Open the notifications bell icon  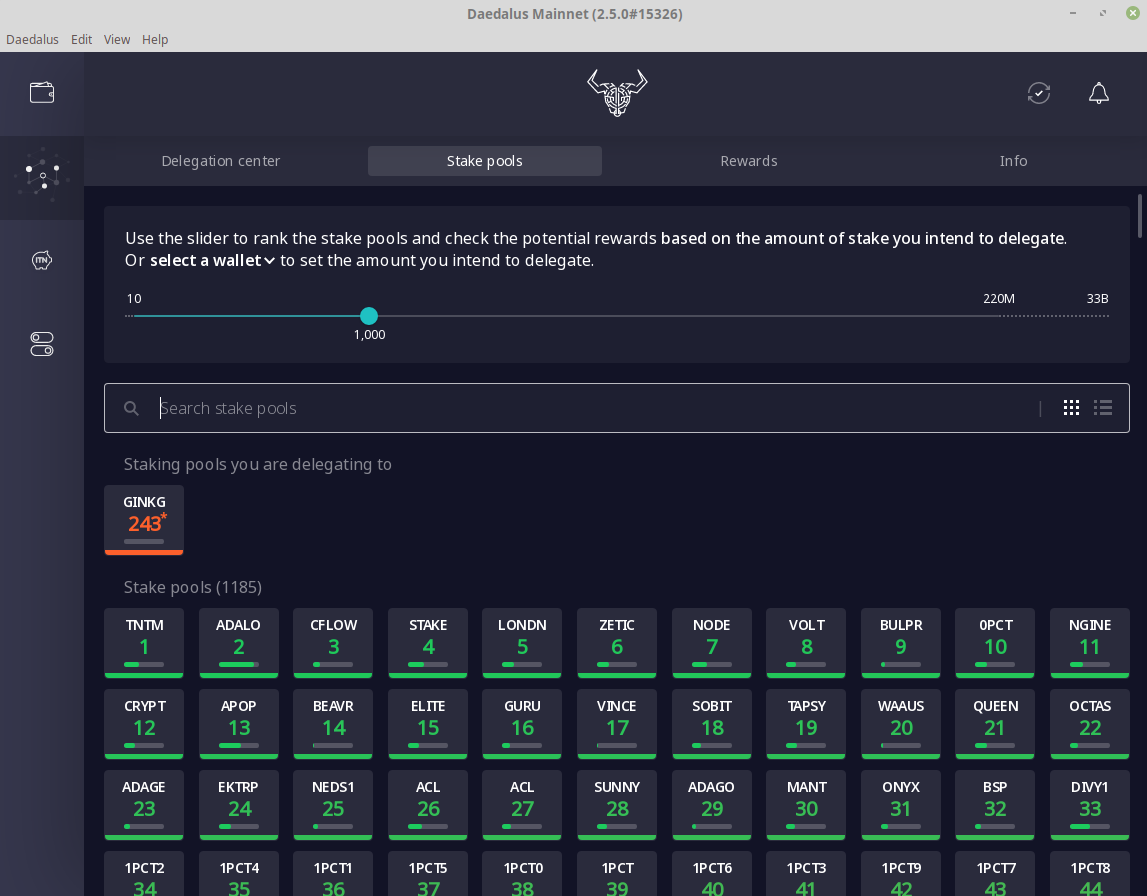tap(1099, 93)
